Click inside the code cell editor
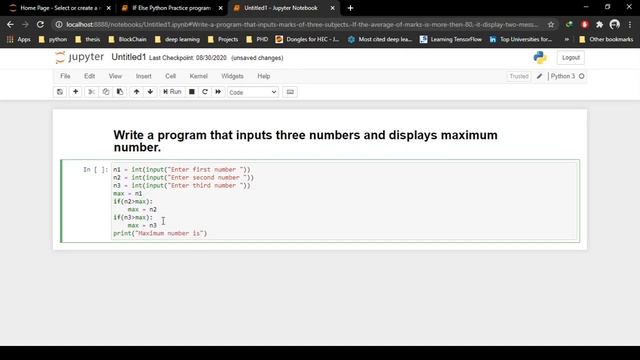640x360 pixels. pyautogui.click(x=344, y=201)
